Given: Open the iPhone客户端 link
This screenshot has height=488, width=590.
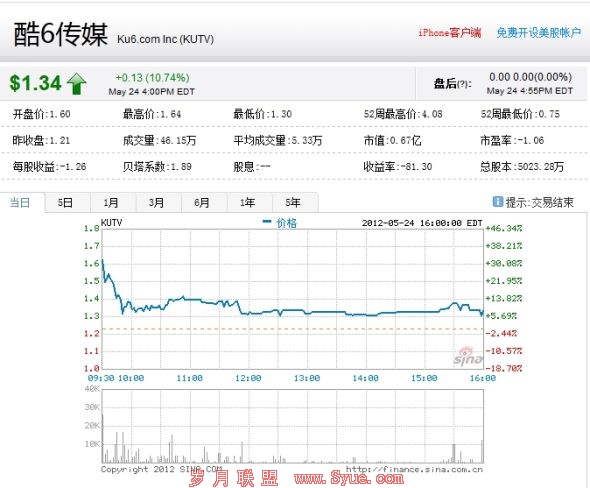Looking at the screenshot, I should click(450, 33).
